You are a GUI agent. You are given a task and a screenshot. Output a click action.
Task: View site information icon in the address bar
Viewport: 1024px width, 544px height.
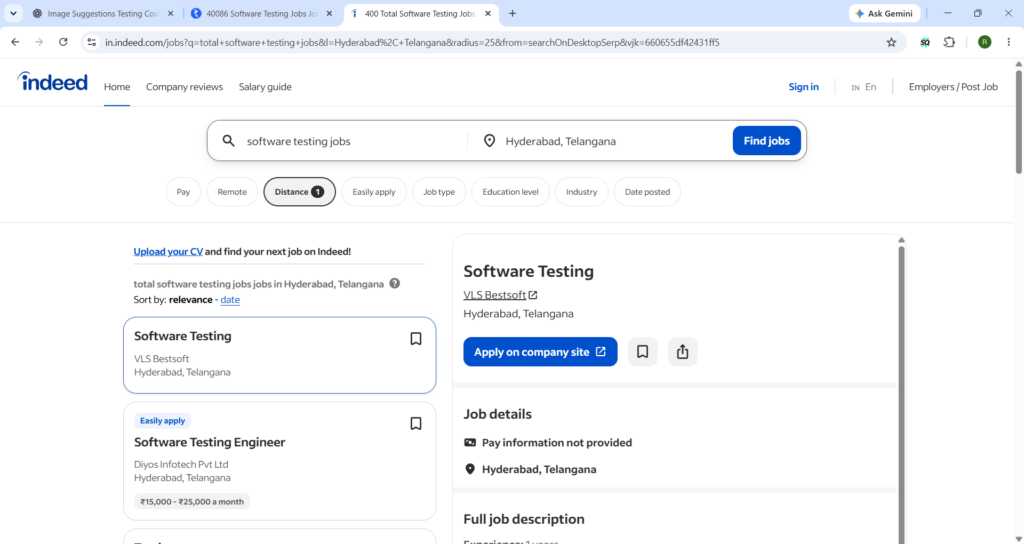point(92,42)
